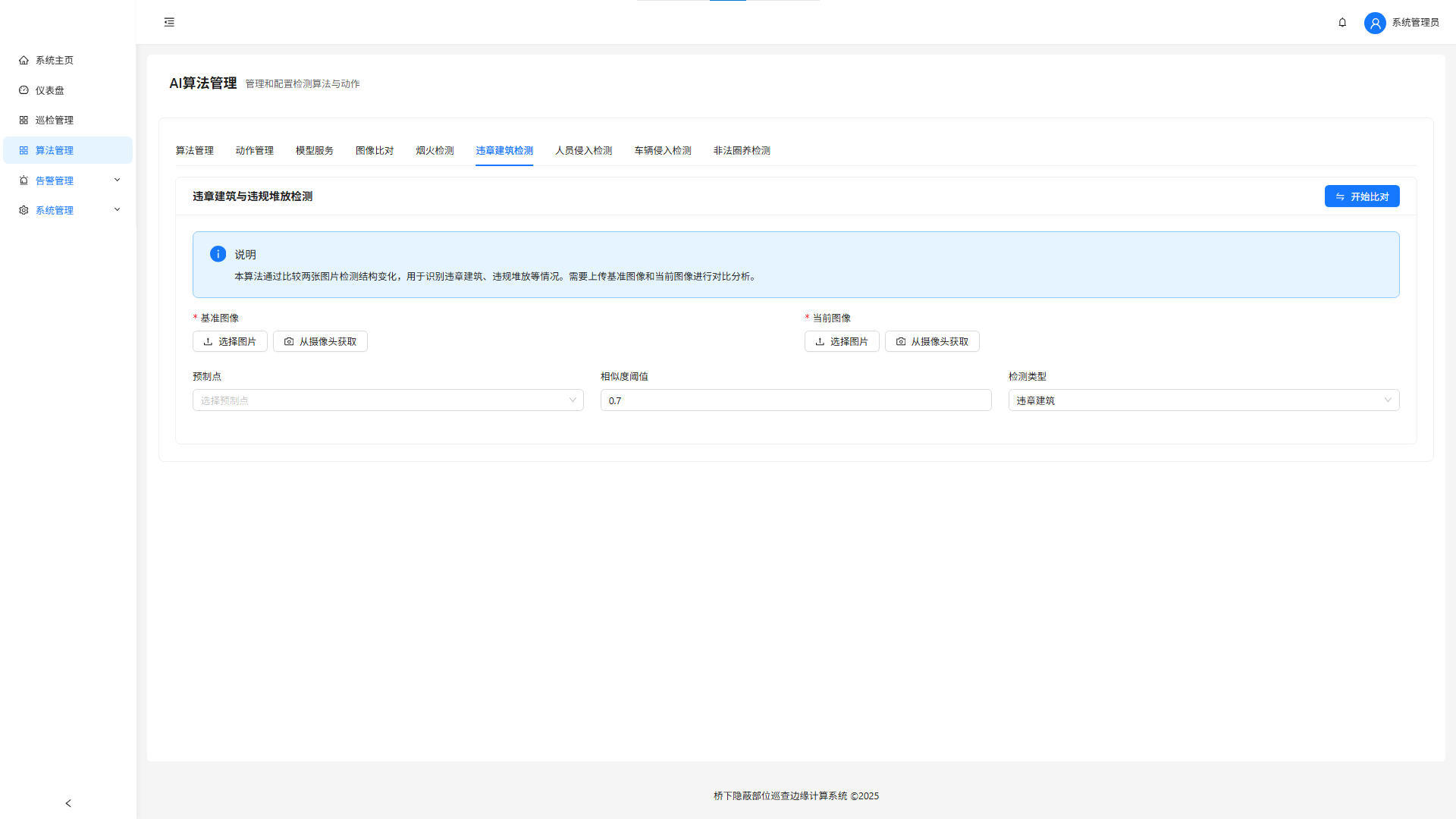
Task: Click the 相似度阈值 input field
Action: pos(795,400)
